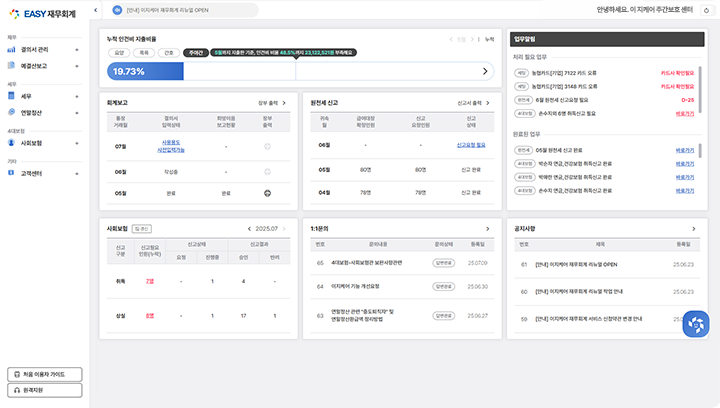Click 카드사 확인필요 for 7122 card

coord(677,73)
